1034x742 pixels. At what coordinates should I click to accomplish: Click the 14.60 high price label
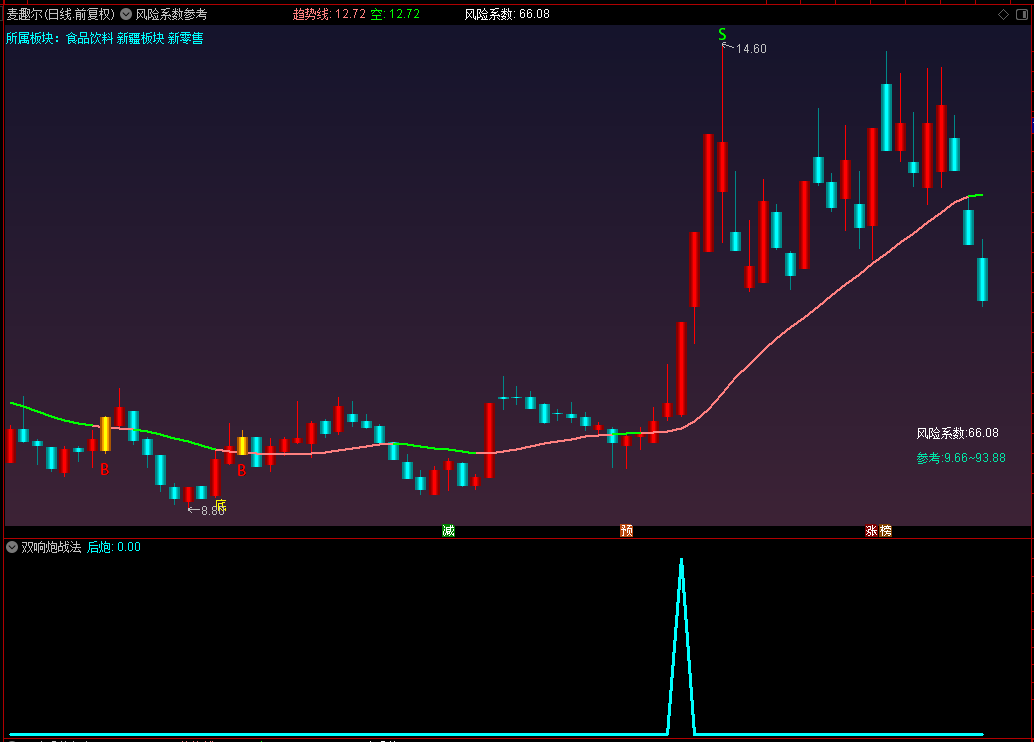(x=751, y=49)
